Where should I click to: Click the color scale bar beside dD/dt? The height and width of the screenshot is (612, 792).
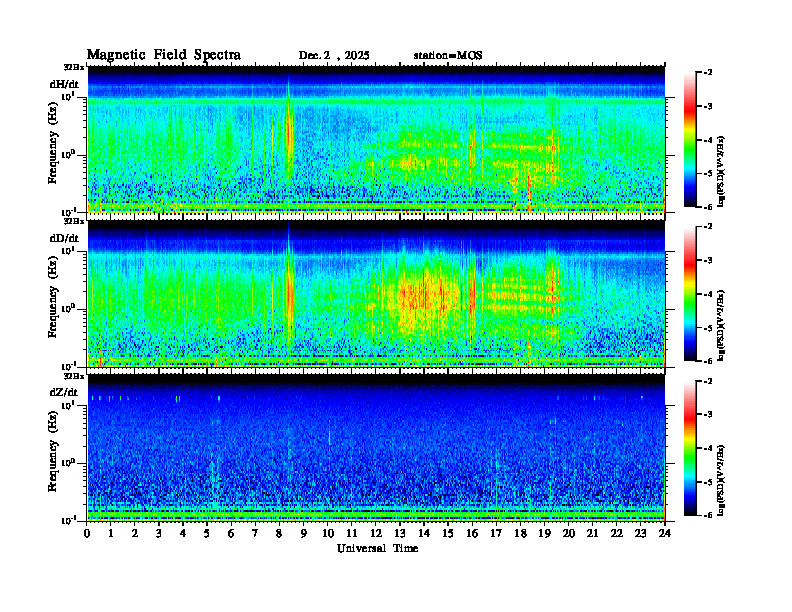(x=689, y=293)
